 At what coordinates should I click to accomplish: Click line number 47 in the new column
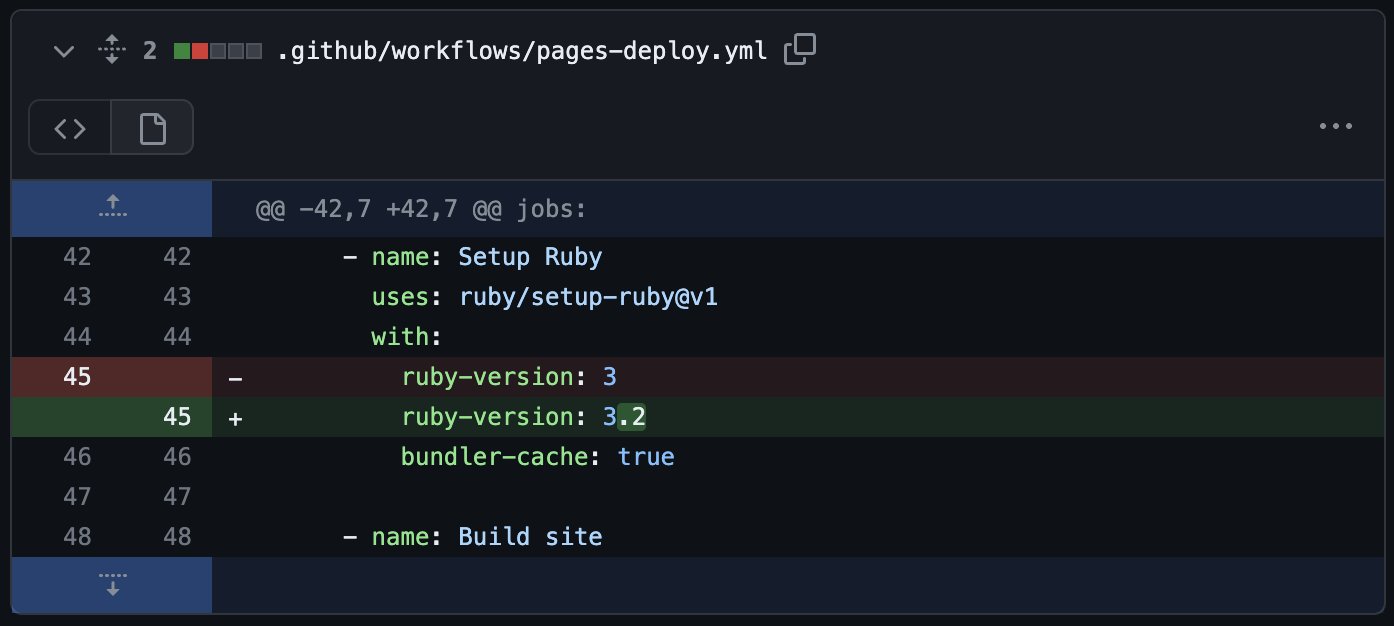click(x=177, y=496)
